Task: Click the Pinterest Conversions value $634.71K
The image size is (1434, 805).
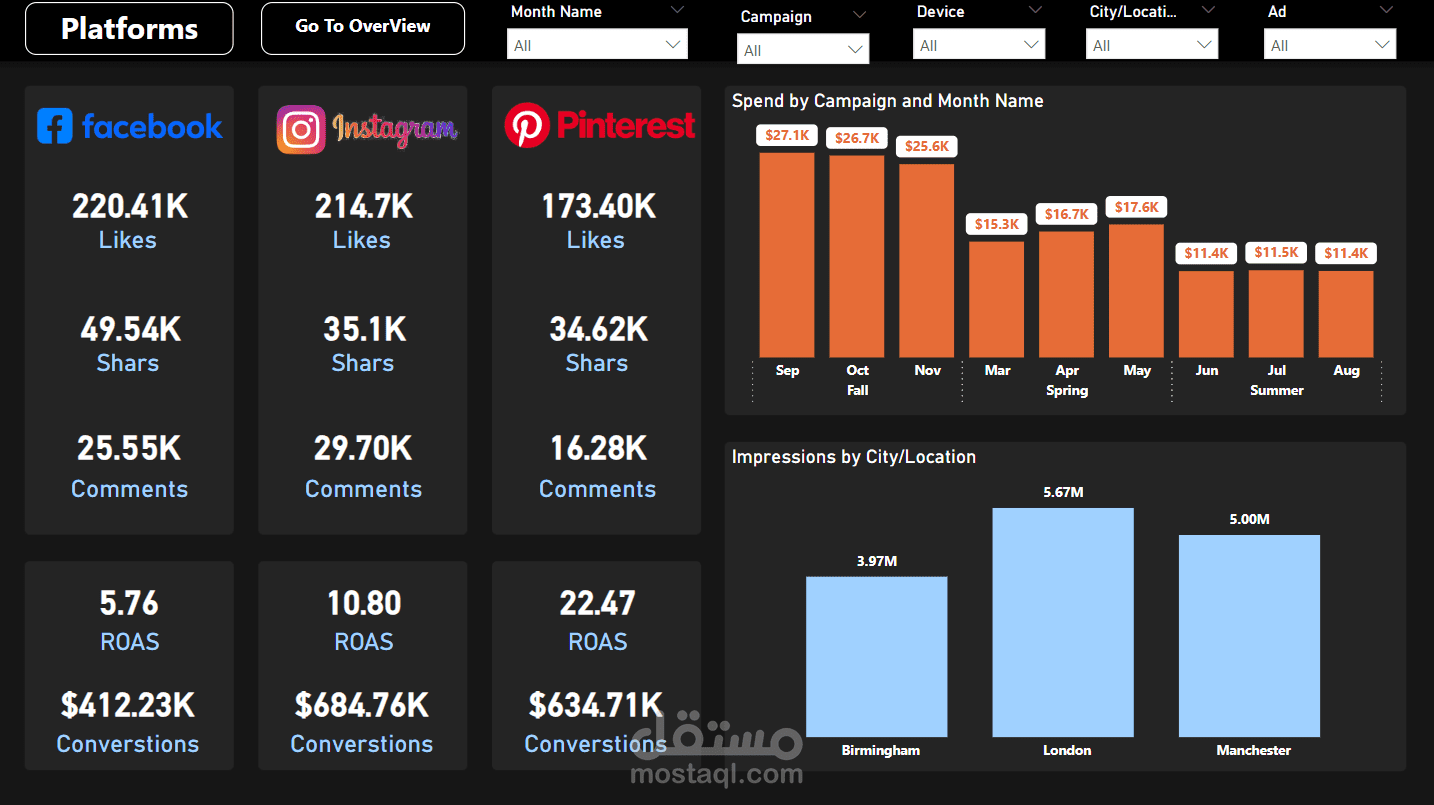Action: tap(596, 704)
